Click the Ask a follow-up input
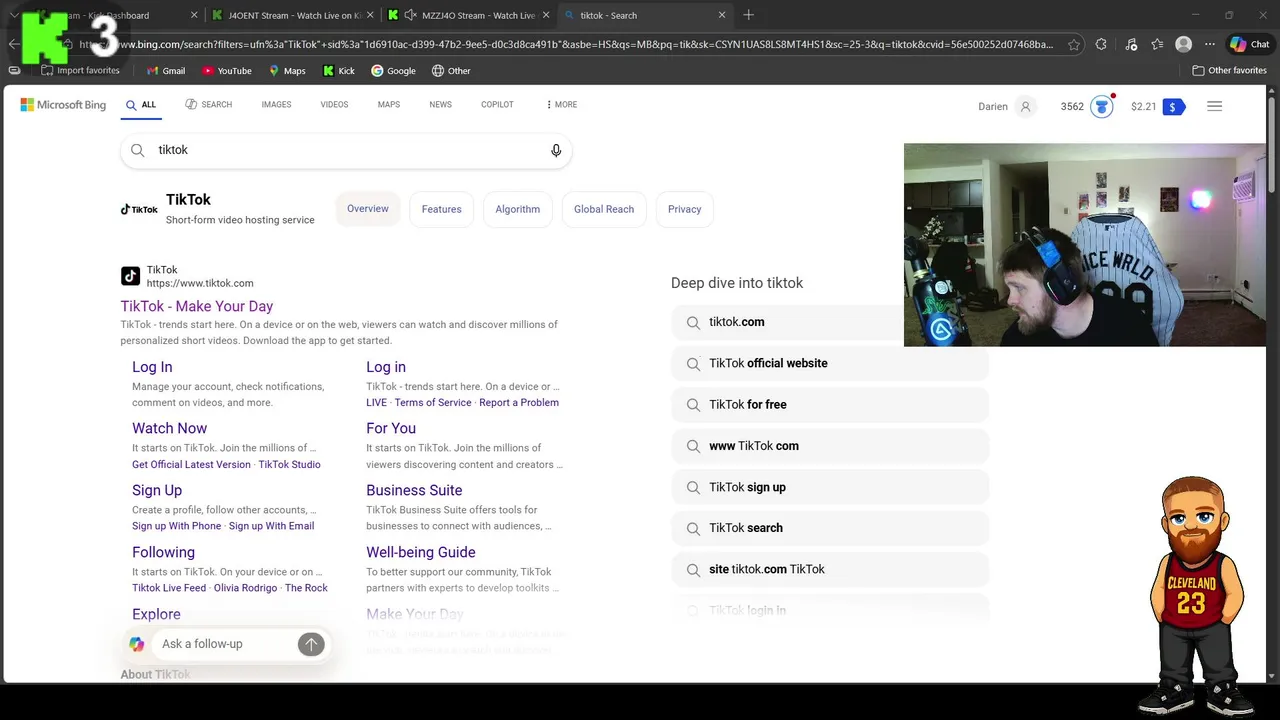The image size is (1280, 720). (x=226, y=644)
